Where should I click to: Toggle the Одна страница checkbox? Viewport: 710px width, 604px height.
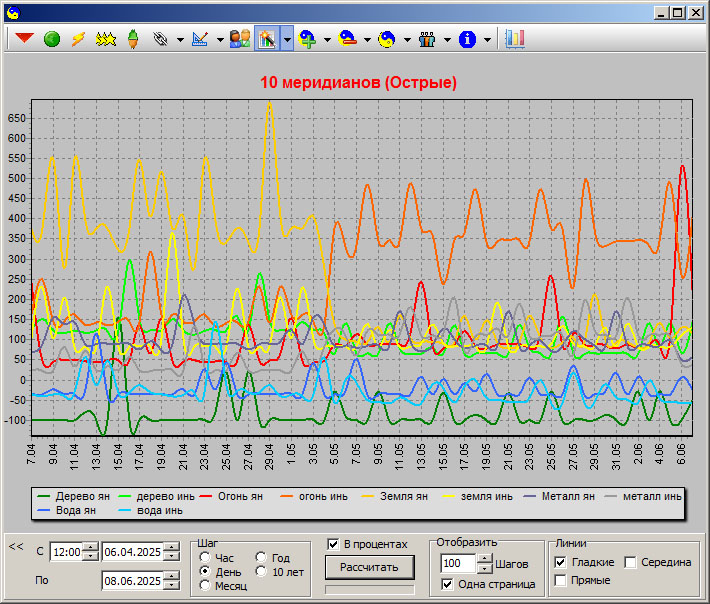click(x=447, y=584)
